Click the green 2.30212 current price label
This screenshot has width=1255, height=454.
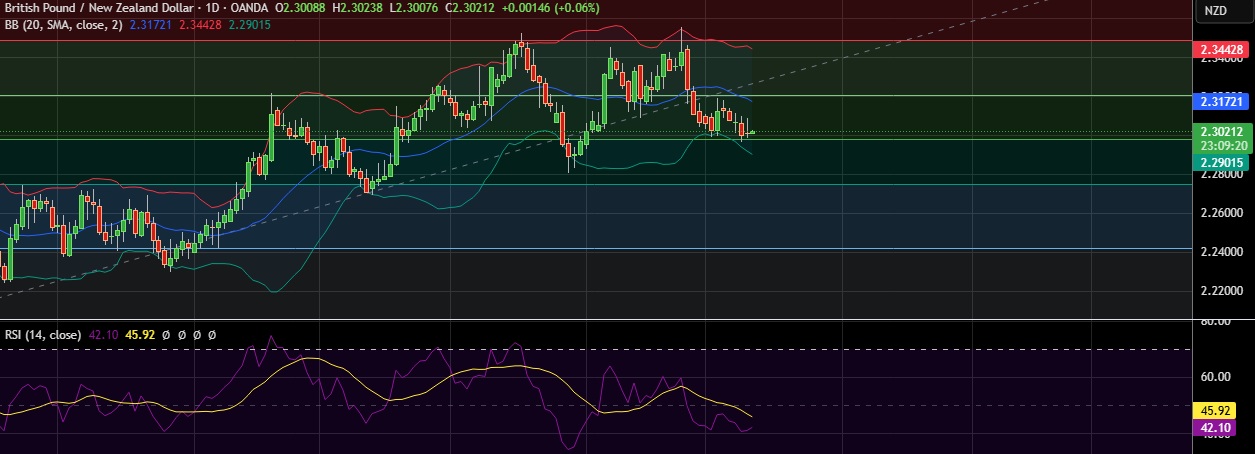pos(1221,131)
